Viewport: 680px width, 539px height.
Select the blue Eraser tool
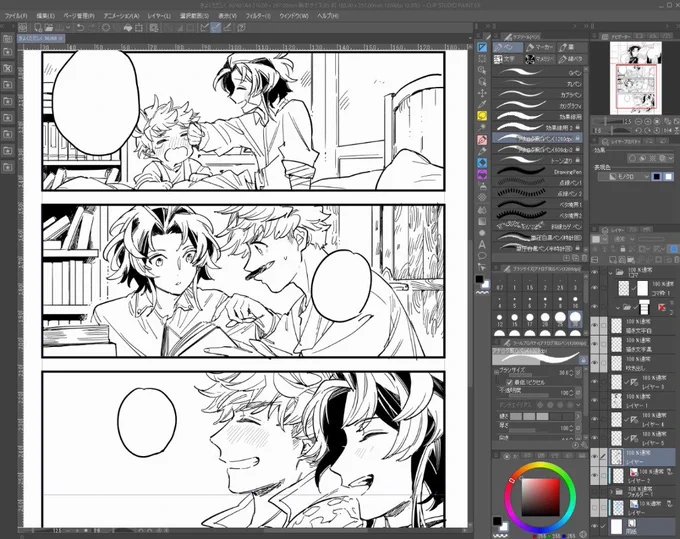(482, 163)
